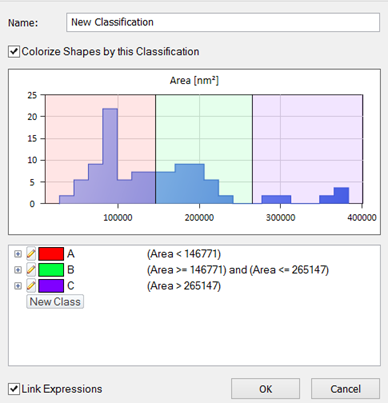Expand the class A tree node

18,254
